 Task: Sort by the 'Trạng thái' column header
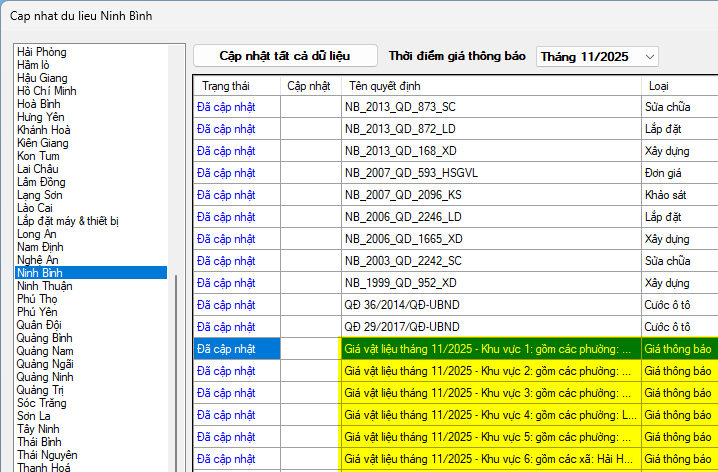click(236, 86)
